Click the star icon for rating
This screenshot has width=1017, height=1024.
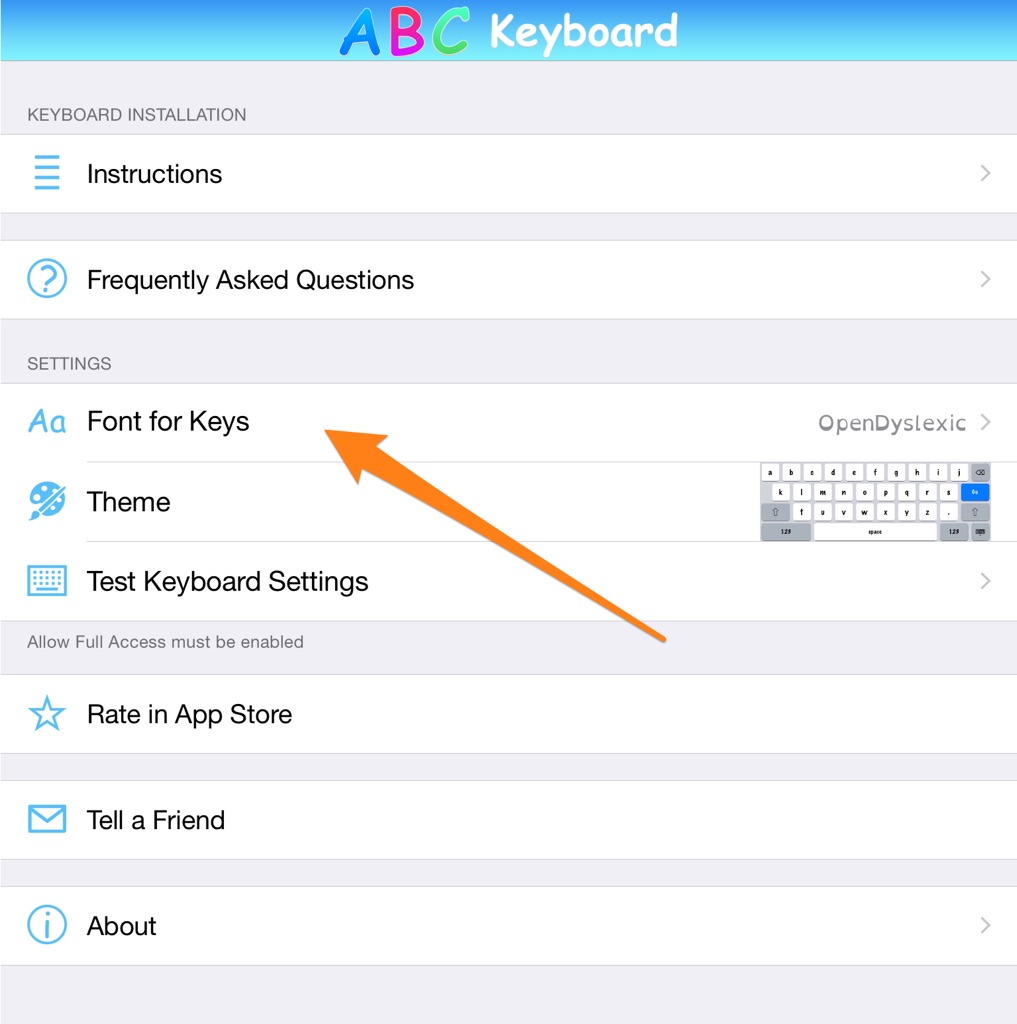pos(47,714)
